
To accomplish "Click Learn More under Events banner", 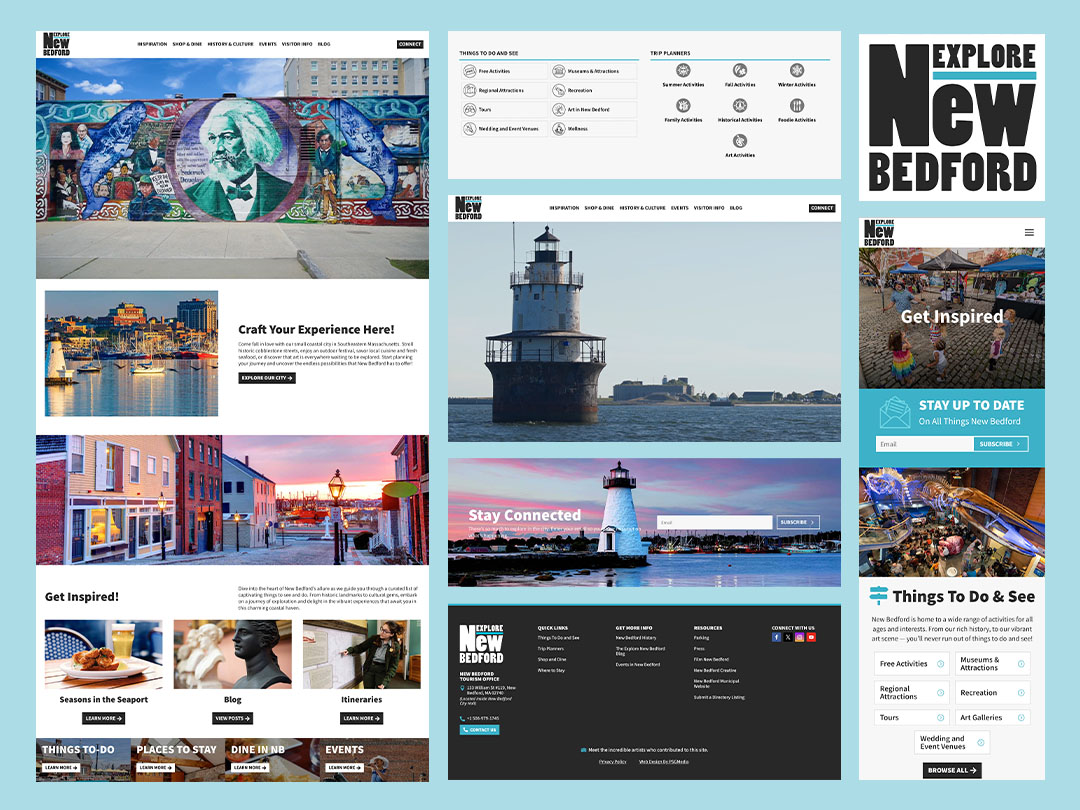I will tap(344, 767).
